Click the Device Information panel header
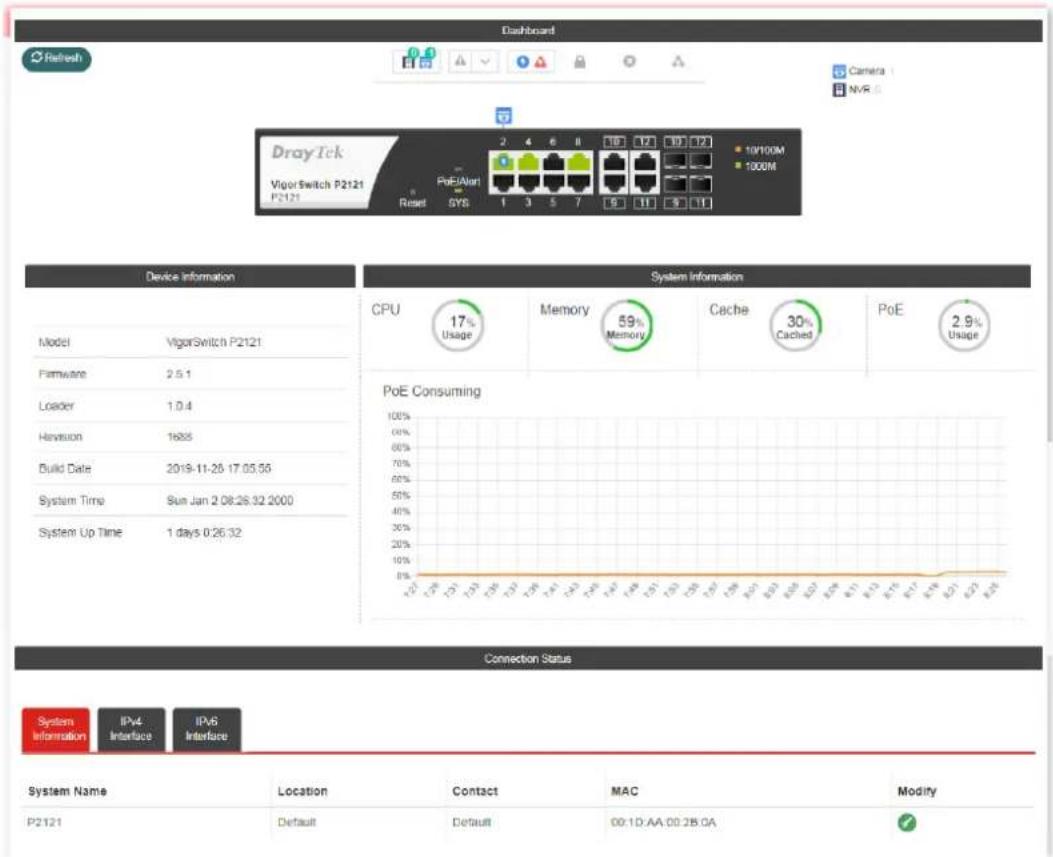The height and width of the screenshot is (857, 1053). point(190,277)
